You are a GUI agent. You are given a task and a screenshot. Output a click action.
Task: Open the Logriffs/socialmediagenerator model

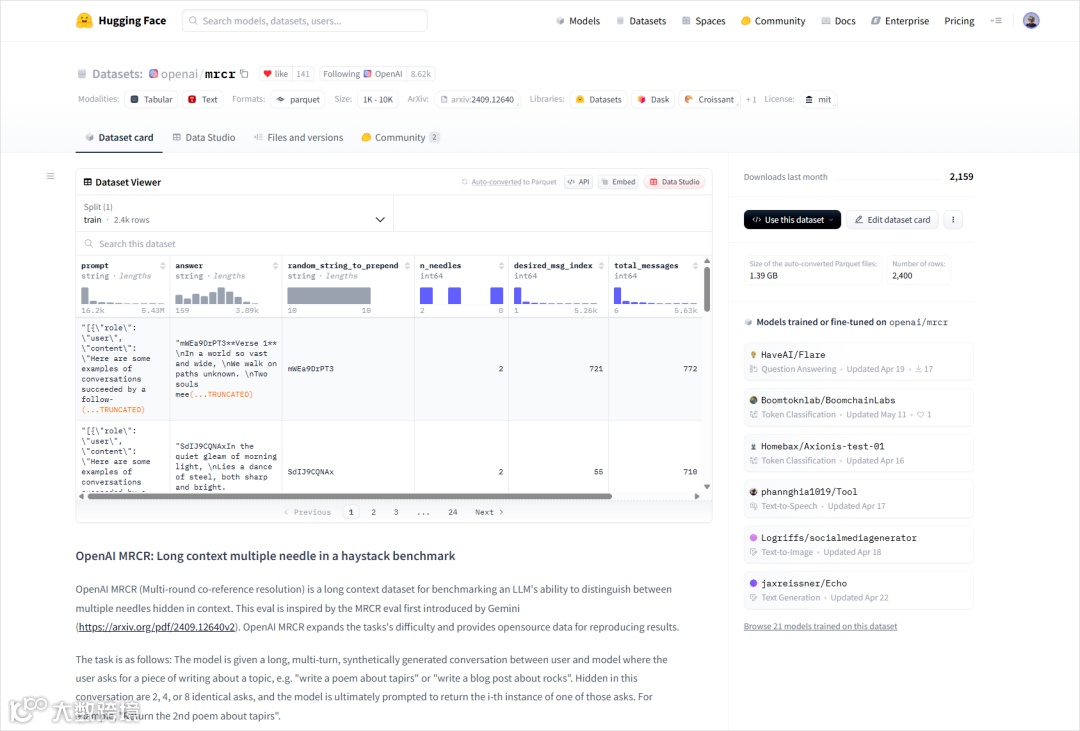(x=858, y=544)
